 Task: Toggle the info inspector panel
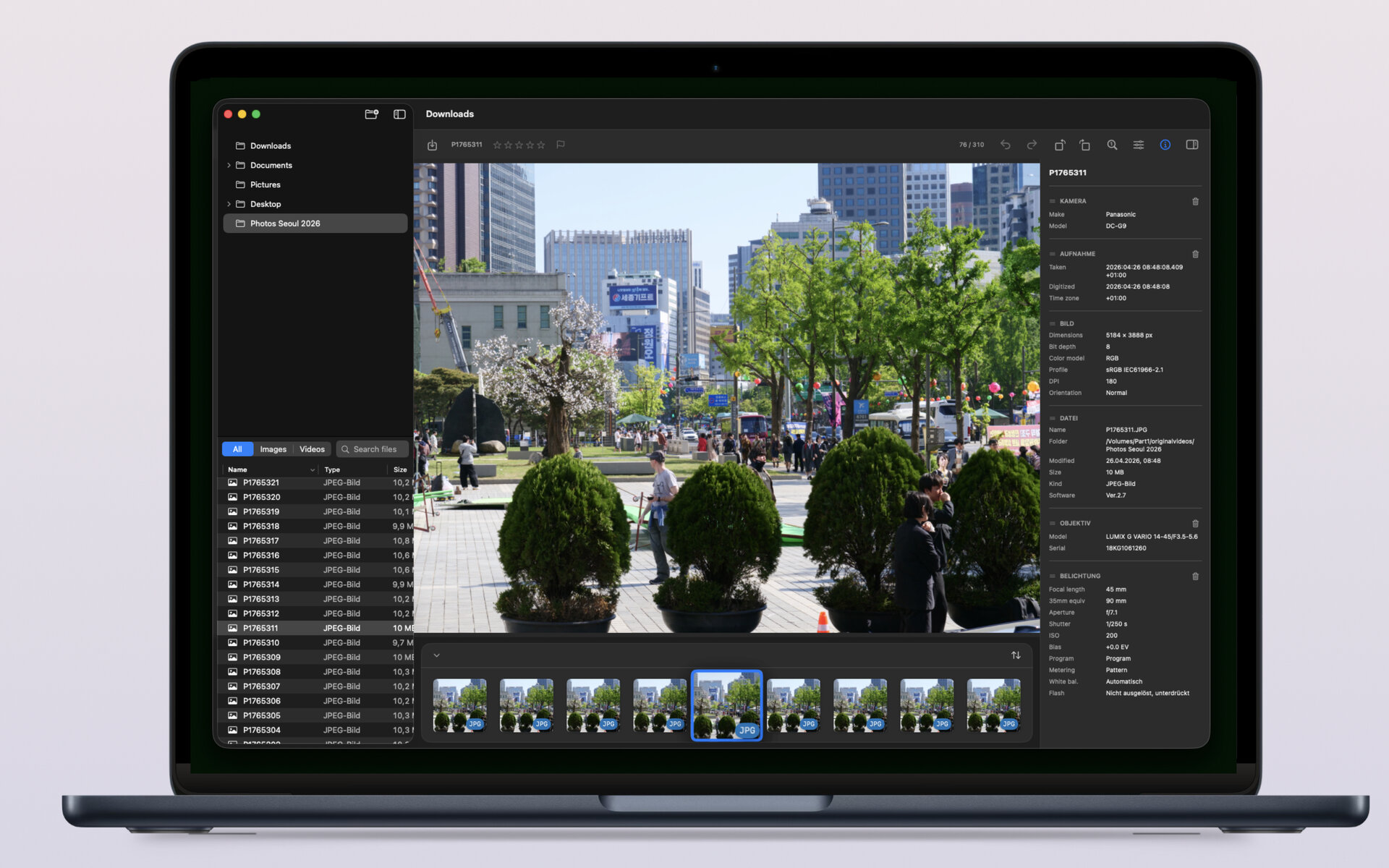1165,145
